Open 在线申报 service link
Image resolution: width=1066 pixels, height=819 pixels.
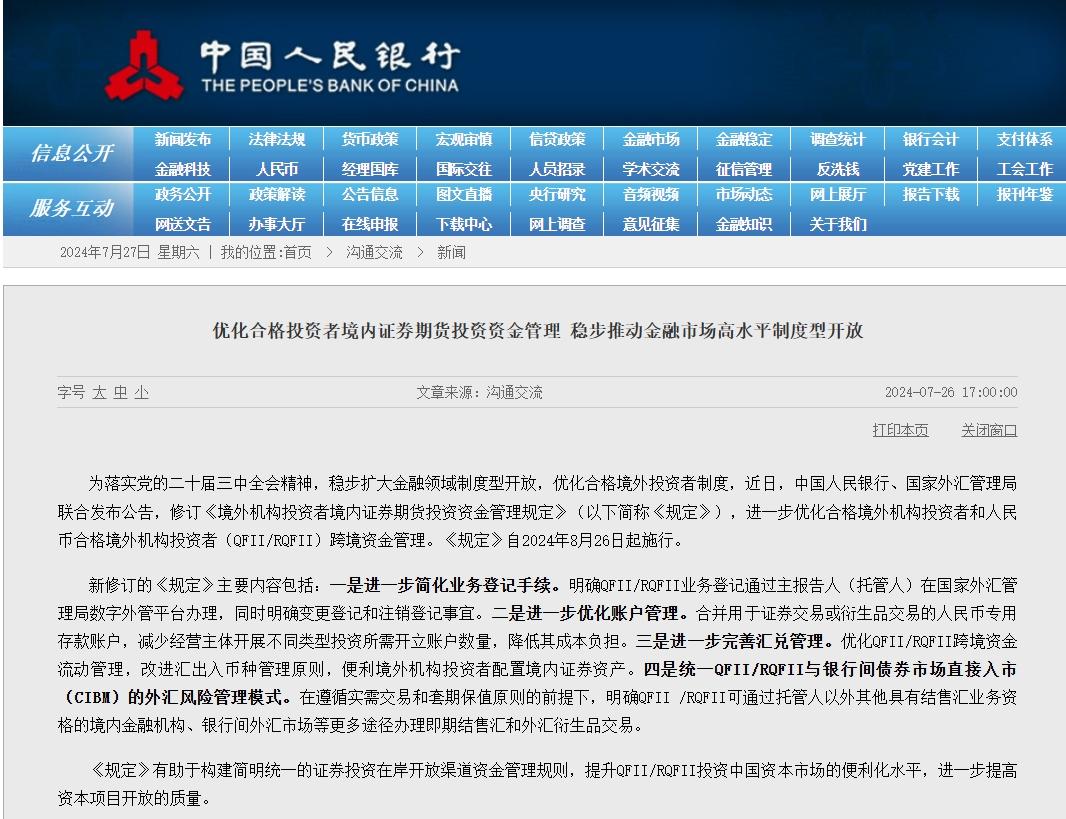370,224
